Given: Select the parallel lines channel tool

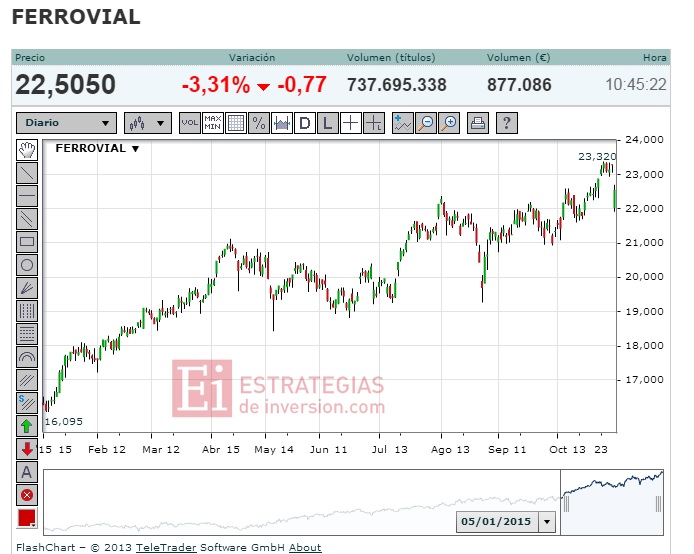Looking at the screenshot, I should [27, 219].
